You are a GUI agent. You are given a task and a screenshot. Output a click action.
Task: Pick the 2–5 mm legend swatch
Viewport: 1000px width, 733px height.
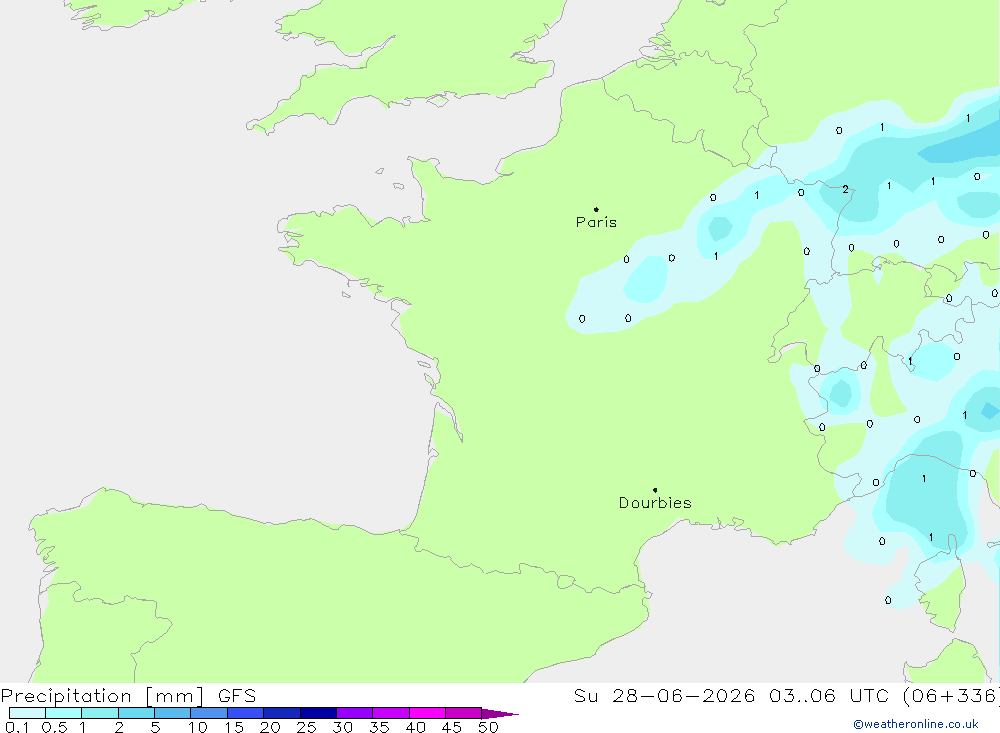click(x=136, y=713)
